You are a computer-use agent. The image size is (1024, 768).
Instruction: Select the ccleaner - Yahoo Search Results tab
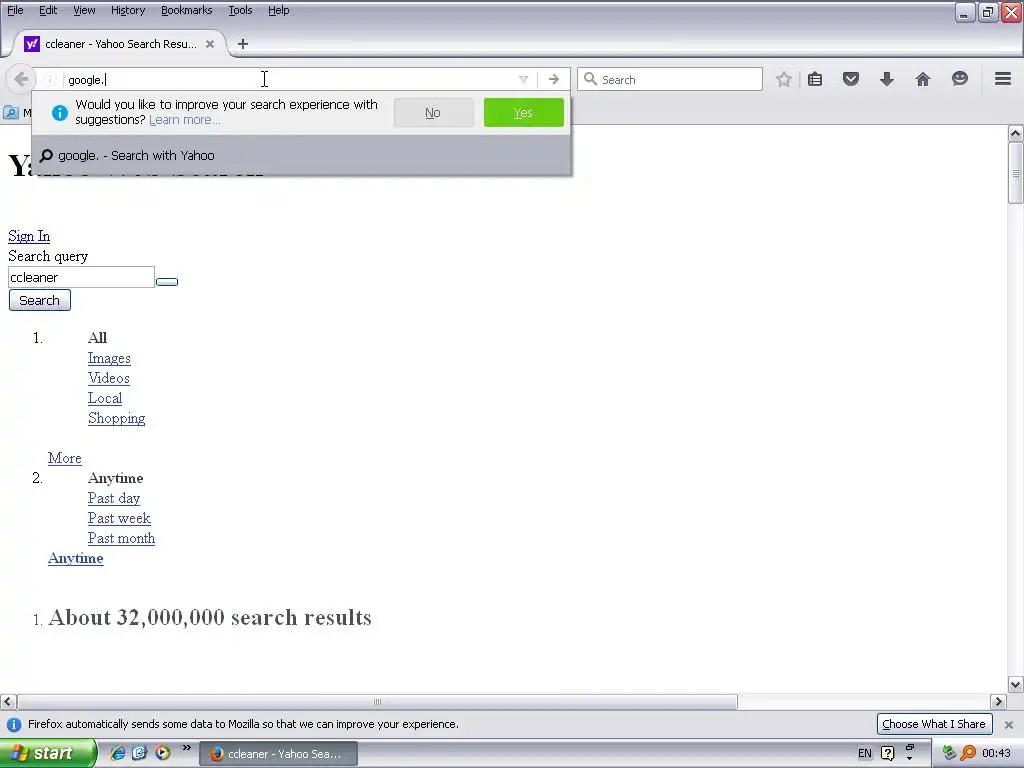pos(120,44)
